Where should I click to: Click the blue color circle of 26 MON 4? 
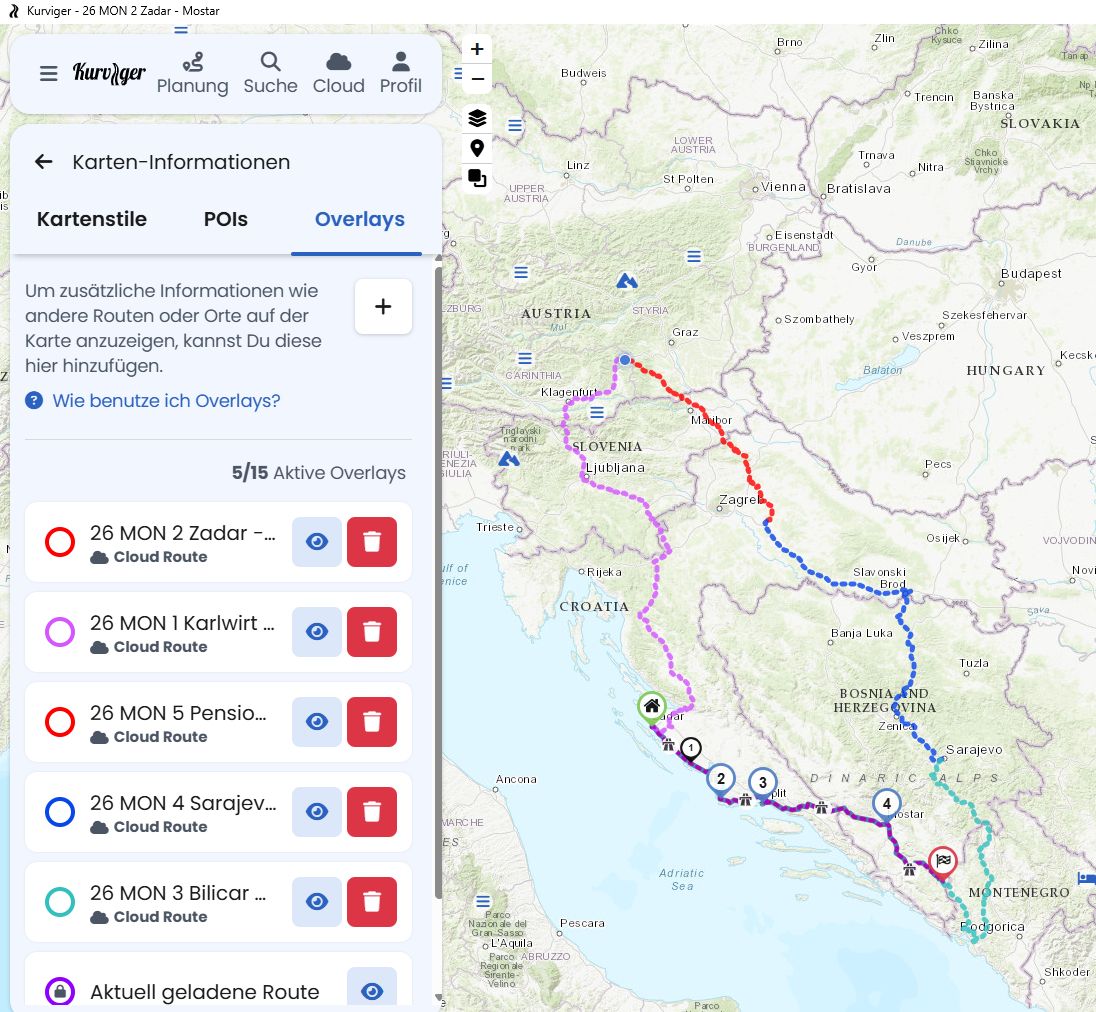coord(60,813)
